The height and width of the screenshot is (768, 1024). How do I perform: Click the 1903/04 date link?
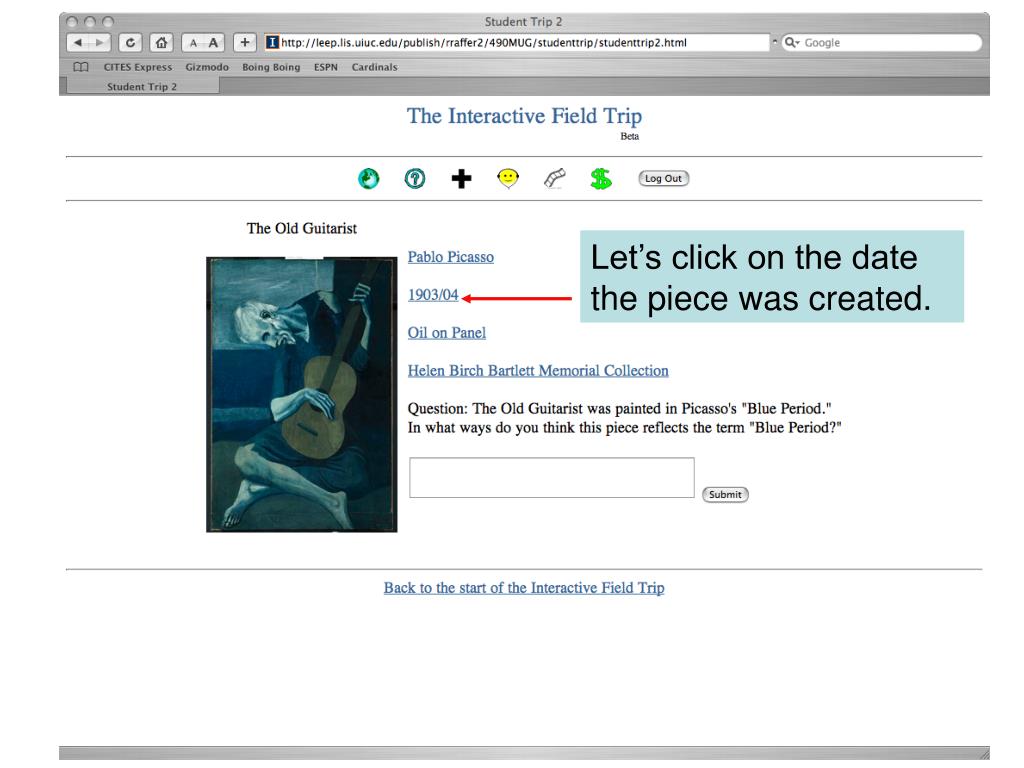coord(433,295)
